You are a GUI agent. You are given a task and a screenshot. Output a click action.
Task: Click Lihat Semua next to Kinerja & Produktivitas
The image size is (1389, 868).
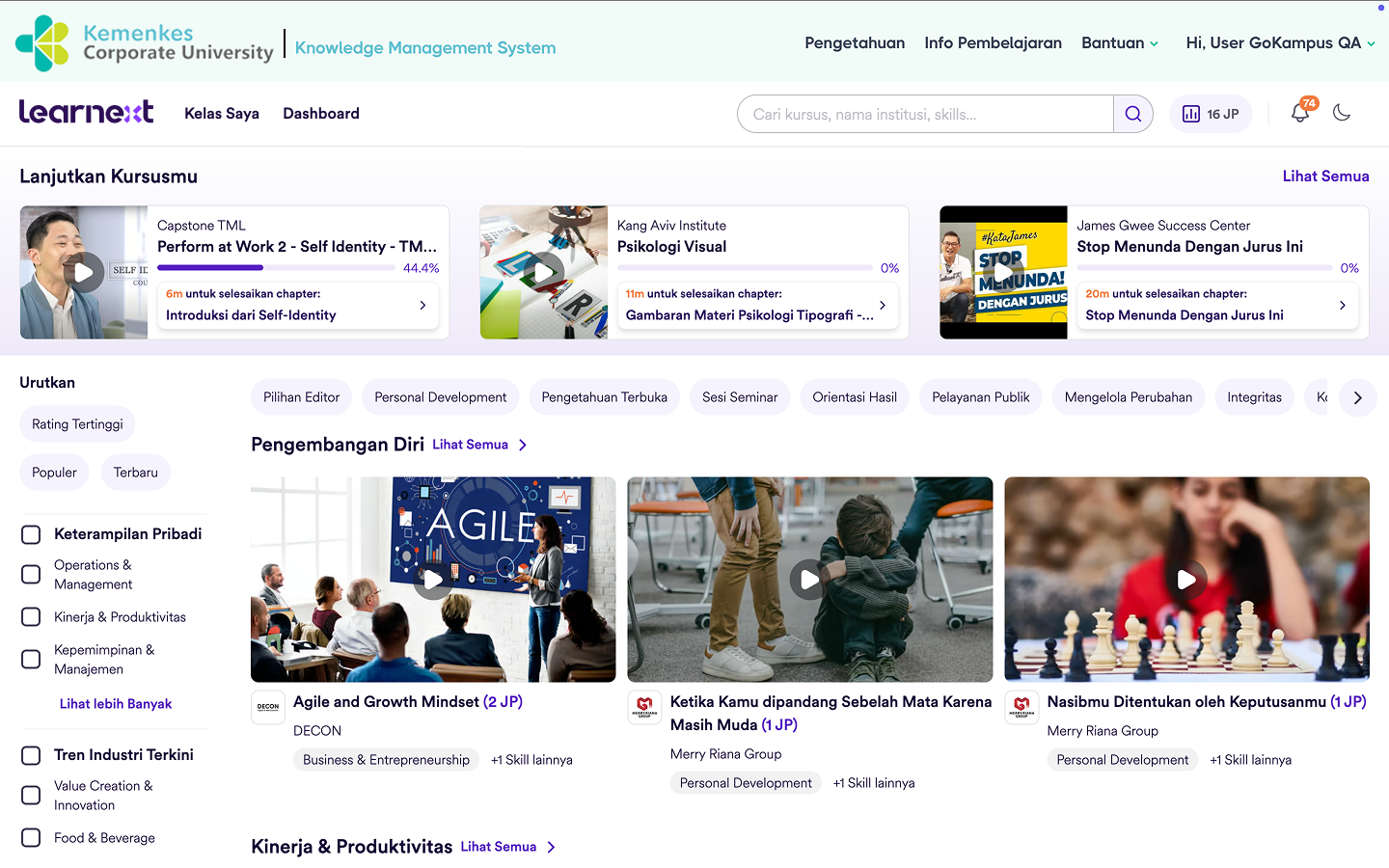tap(499, 847)
